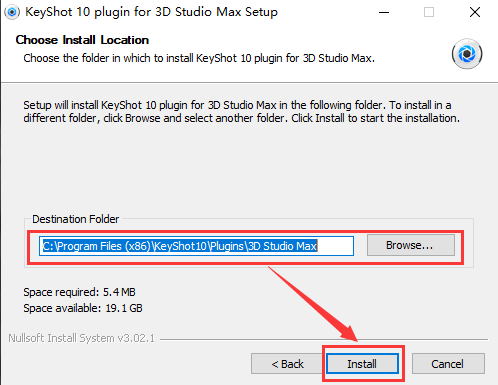Click the Space available: 19.1 GB text
This screenshot has height=385, width=498.
(83, 308)
